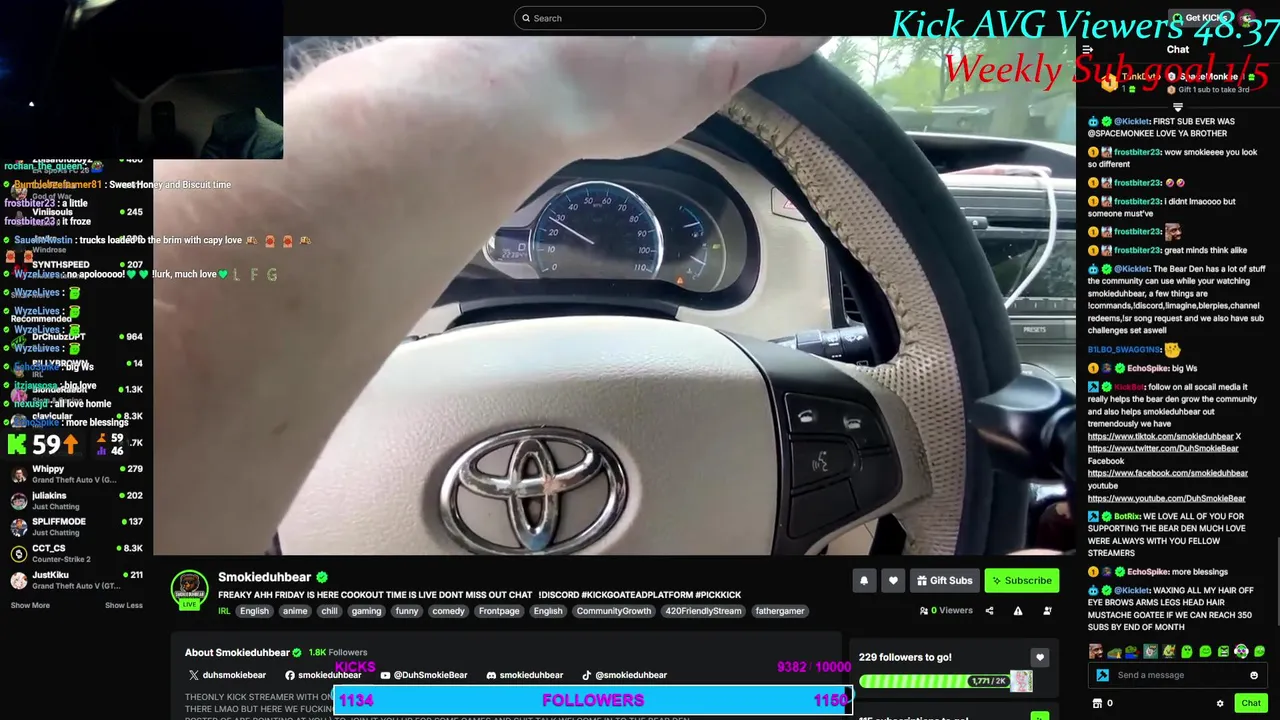Select the fathergamer tag
Image resolution: width=1280 pixels, height=720 pixels.
pyautogui.click(x=780, y=611)
